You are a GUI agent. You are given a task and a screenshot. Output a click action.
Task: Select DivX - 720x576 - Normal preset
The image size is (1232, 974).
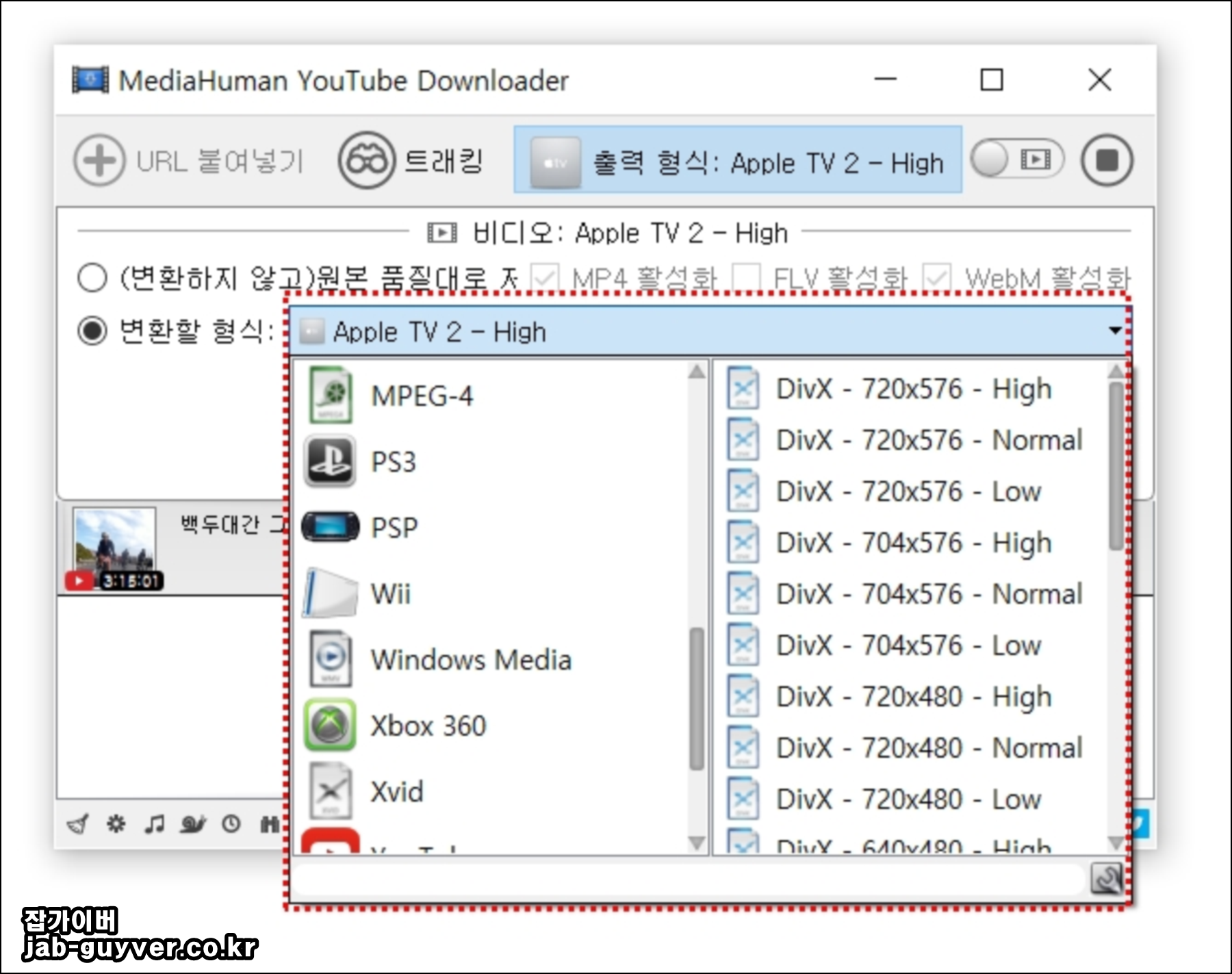point(910,440)
